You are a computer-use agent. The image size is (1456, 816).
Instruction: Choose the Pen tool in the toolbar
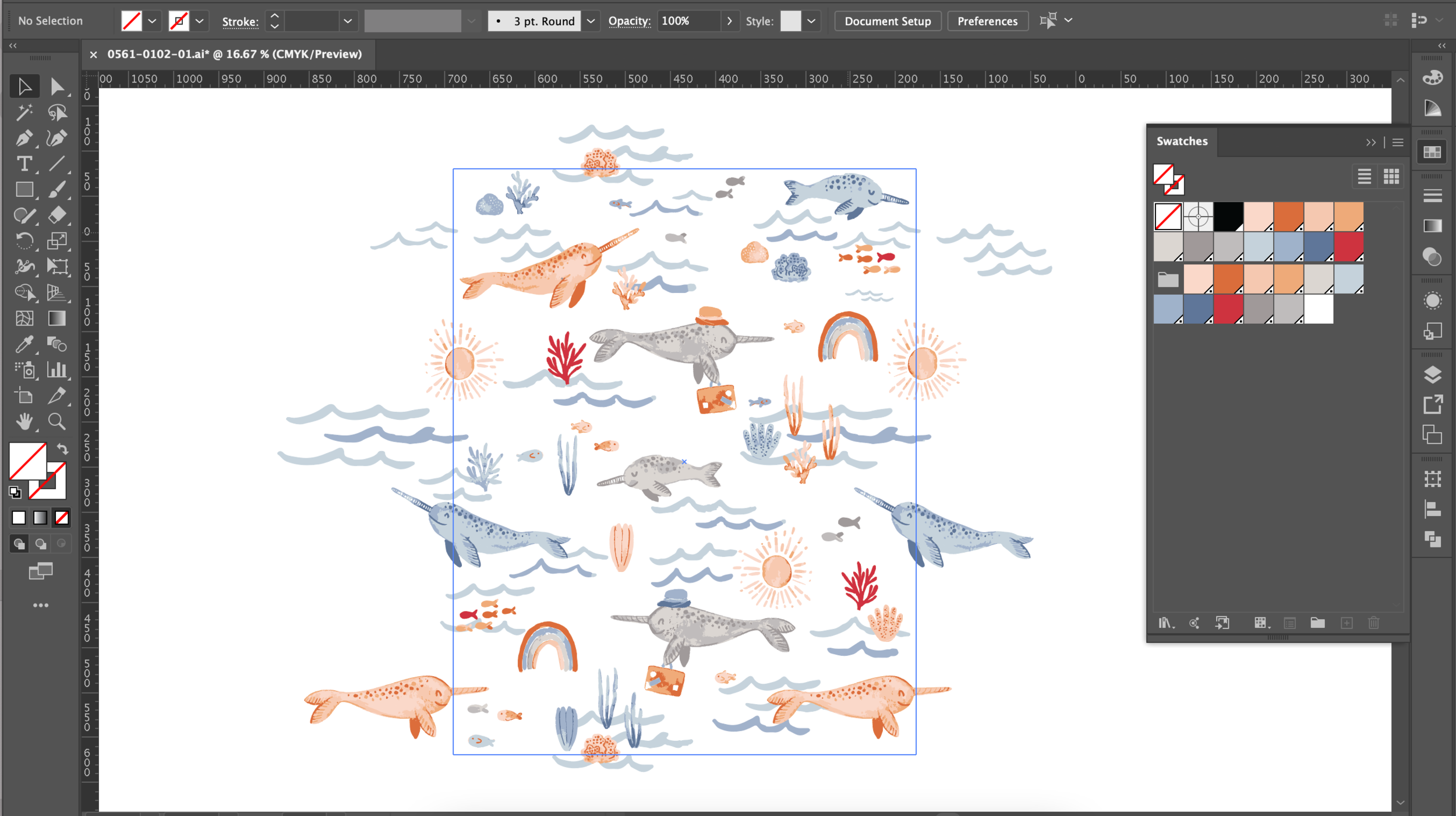tap(24, 138)
